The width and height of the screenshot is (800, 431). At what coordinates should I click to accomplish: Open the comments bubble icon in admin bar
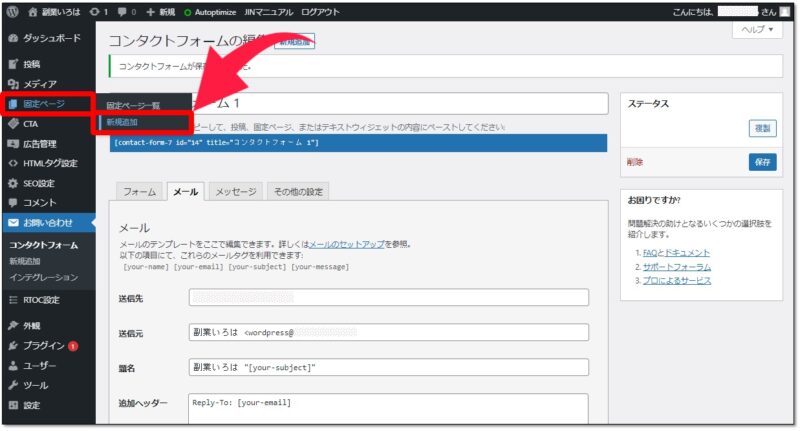click(x=122, y=12)
